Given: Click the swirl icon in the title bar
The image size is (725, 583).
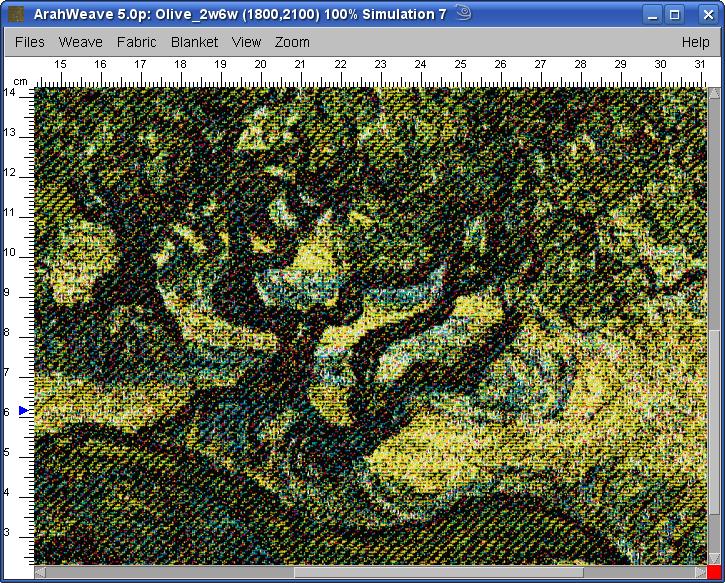Looking at the screenshot, I should click(463, 13).
